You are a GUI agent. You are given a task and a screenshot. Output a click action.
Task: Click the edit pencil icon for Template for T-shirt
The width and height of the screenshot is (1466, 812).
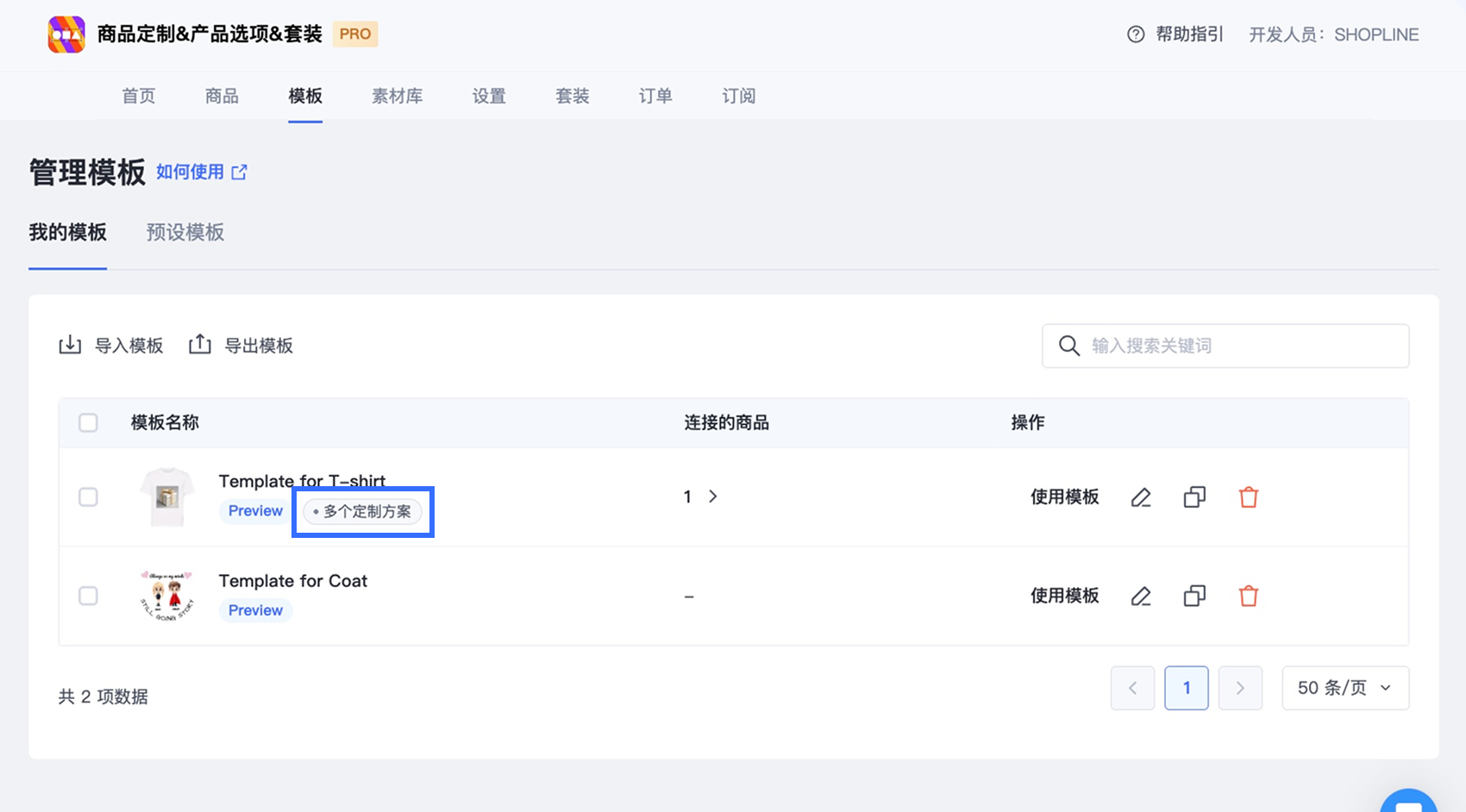click(x=1141, y=497)
